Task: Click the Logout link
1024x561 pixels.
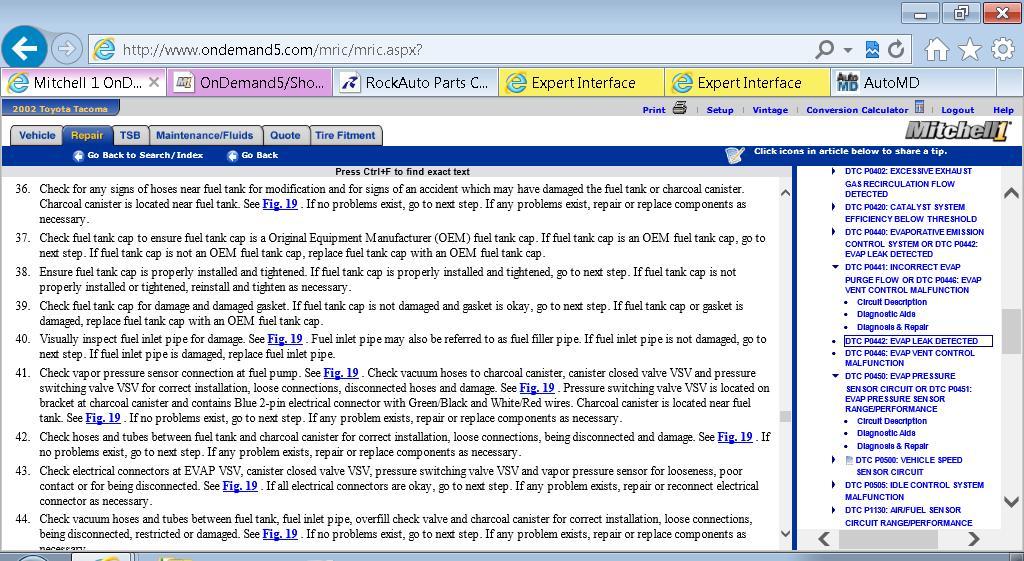Action: [x=957, y=110]
